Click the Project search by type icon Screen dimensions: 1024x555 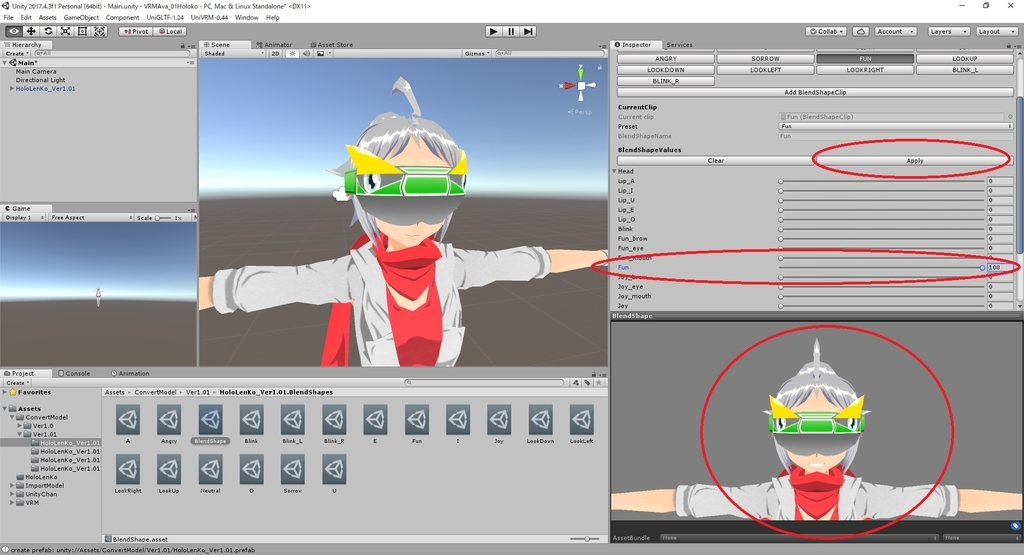pos(576,383)
